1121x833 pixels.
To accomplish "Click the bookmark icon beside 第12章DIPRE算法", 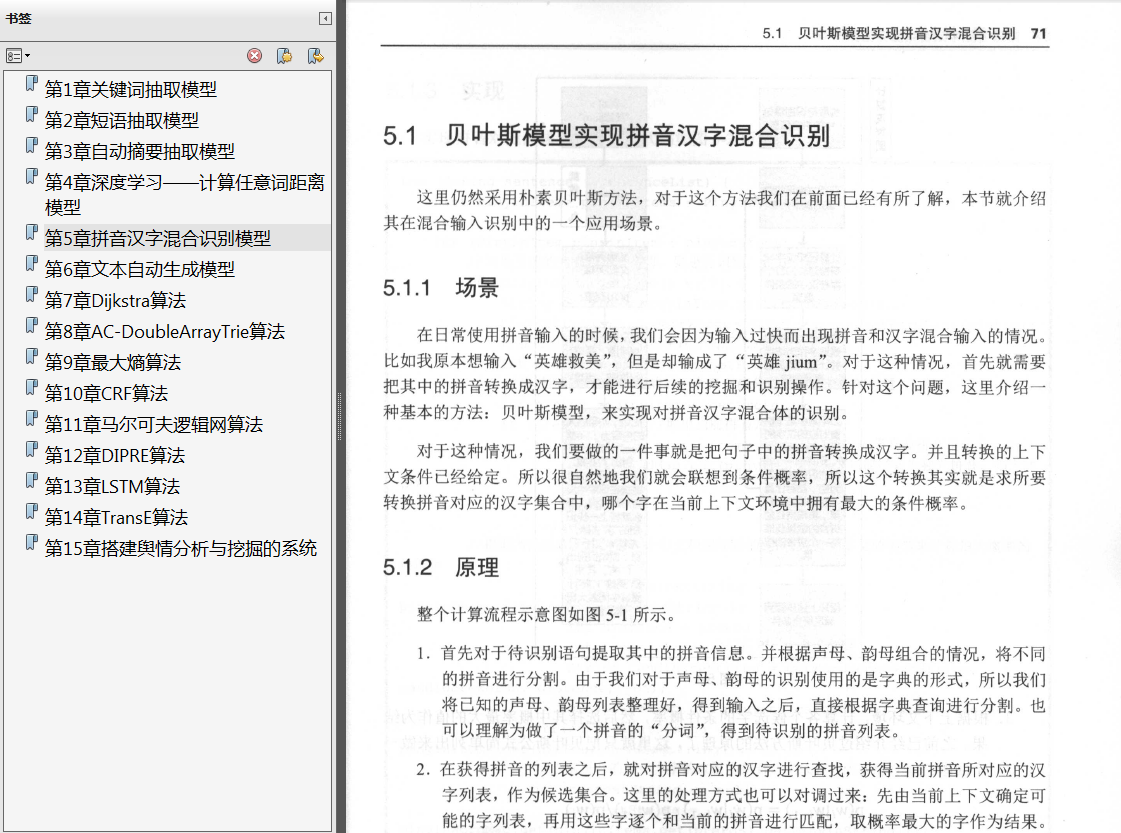I will (x=31, y=449).
